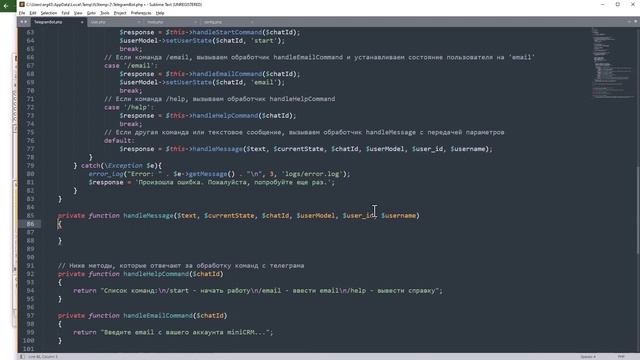
Task: Click the $response assignment on line 81
Action: (211, 182)
